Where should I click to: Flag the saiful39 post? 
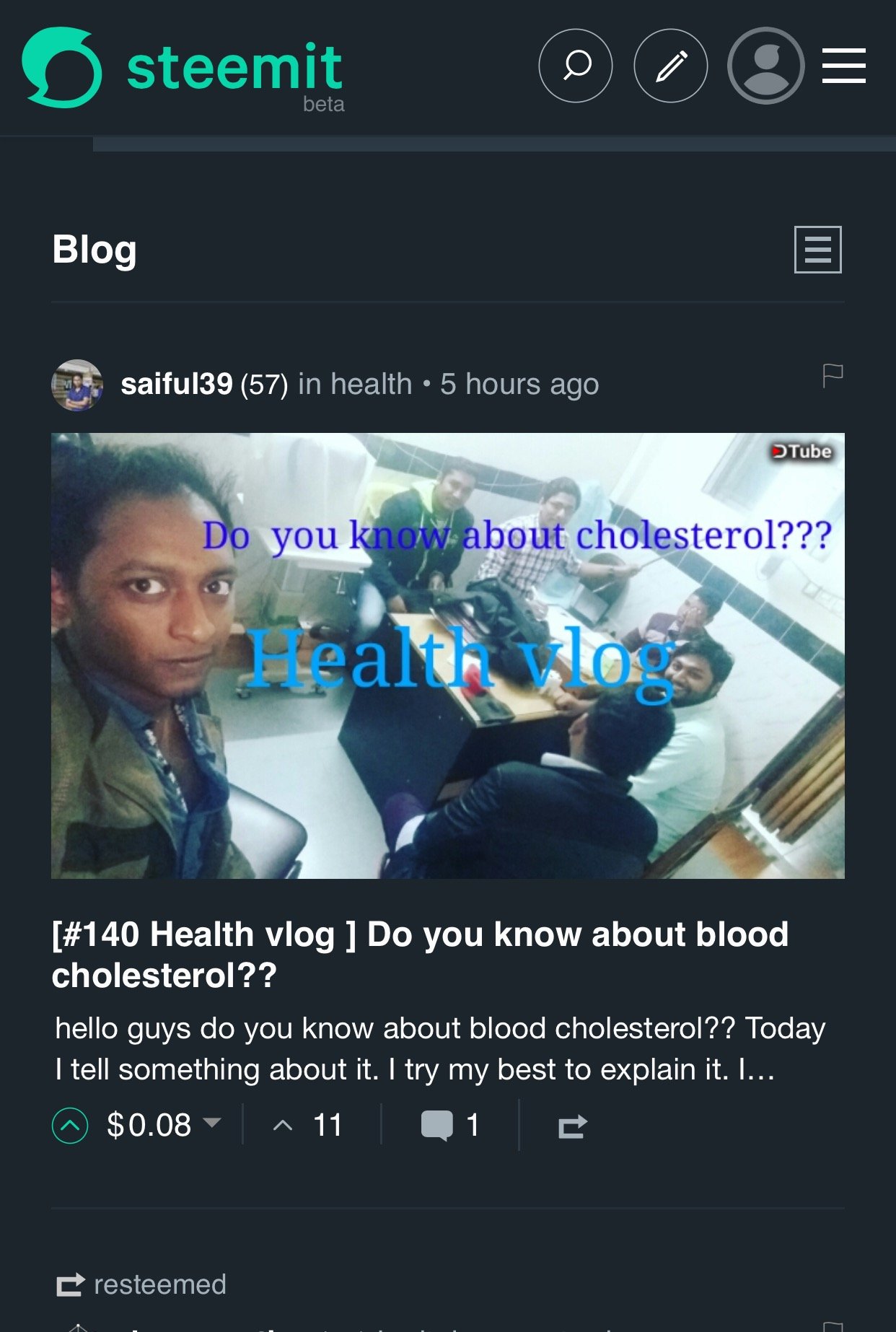(x=833, y=375)
